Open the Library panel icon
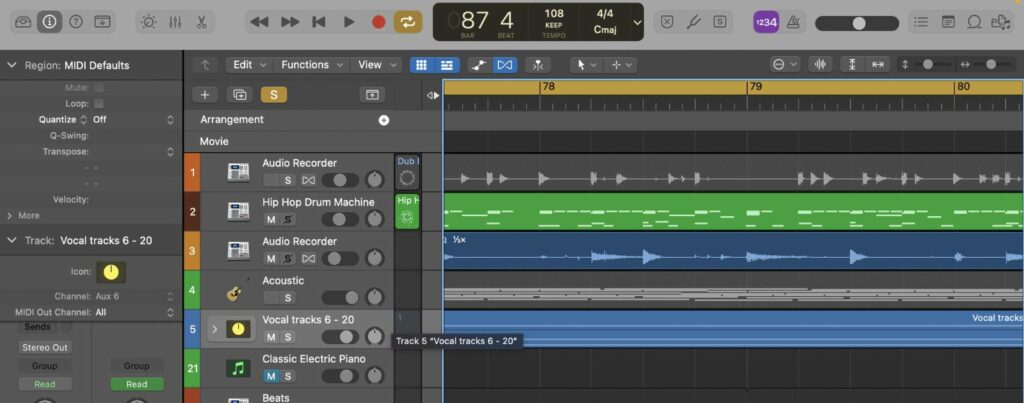 [23, 22]
